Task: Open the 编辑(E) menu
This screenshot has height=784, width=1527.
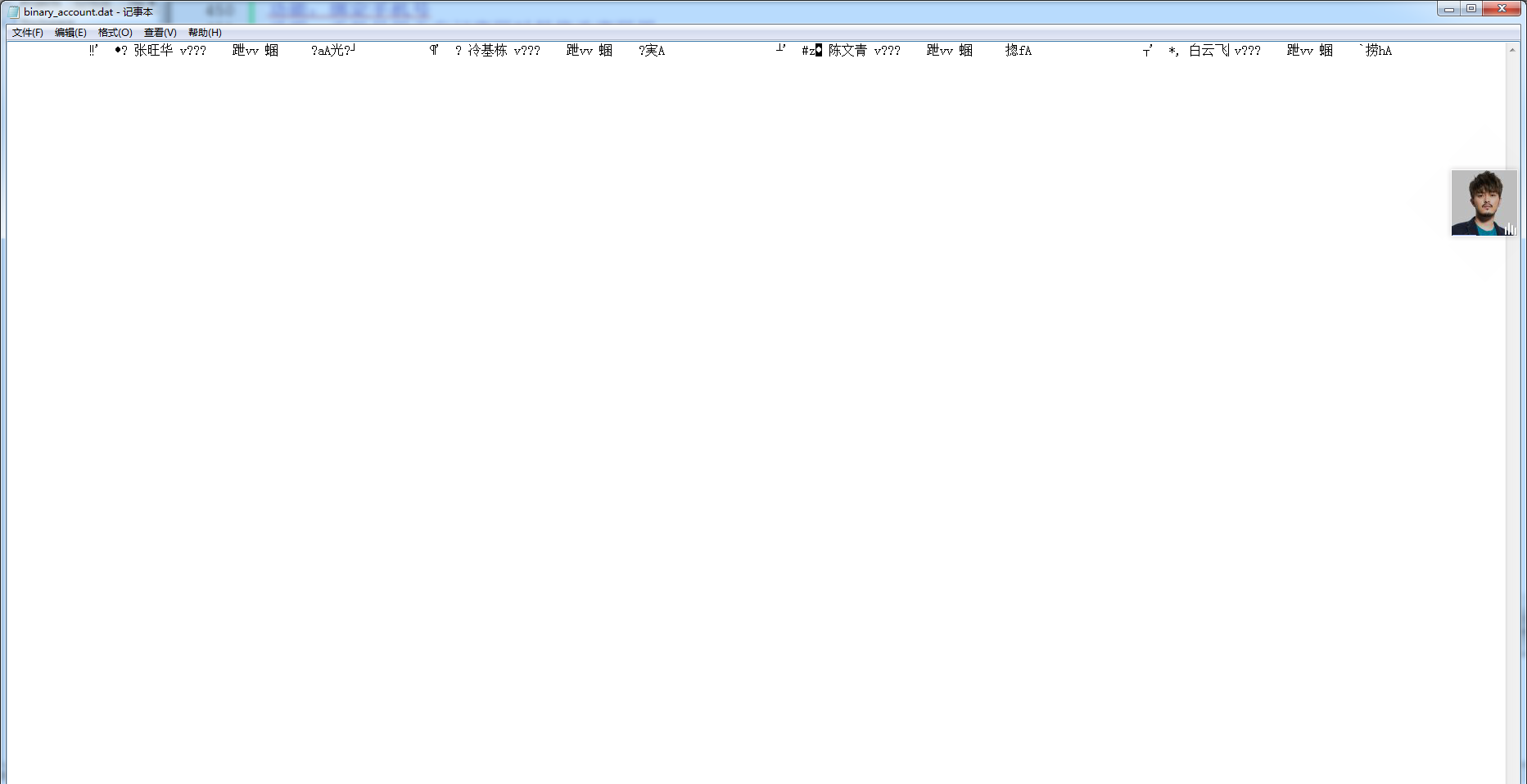Action: coord(70,33)
